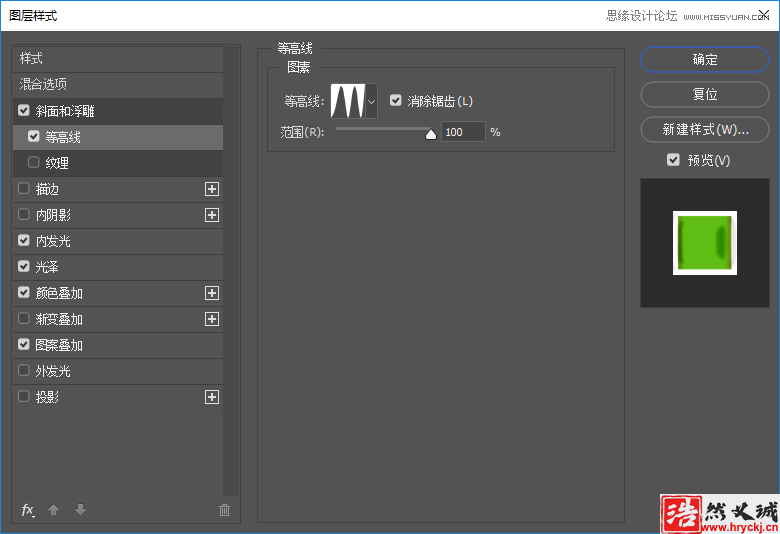
Task: Open the 外发光 settings row
Action: 118,371
